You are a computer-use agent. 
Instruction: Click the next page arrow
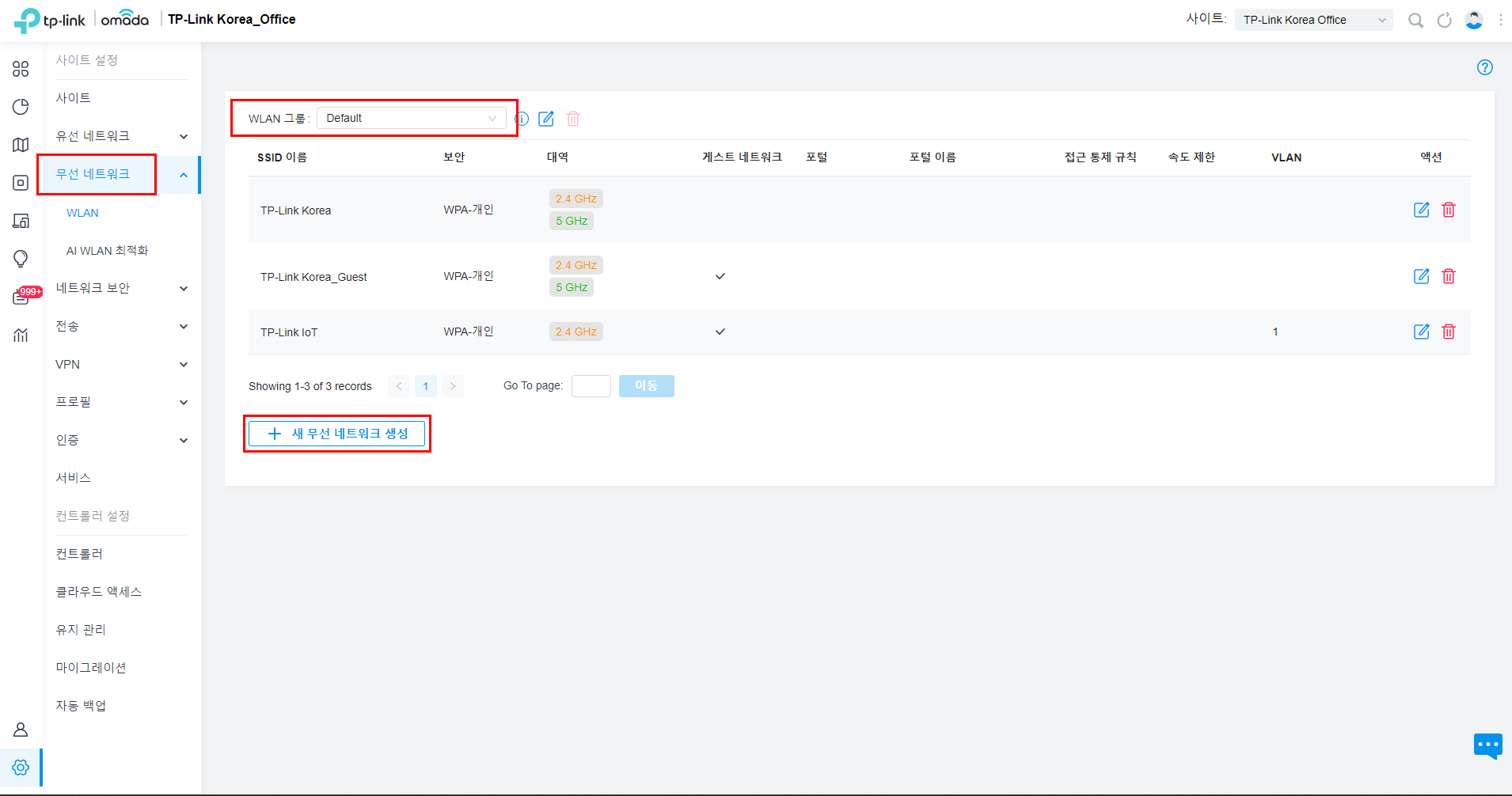(x=453, y=386)
